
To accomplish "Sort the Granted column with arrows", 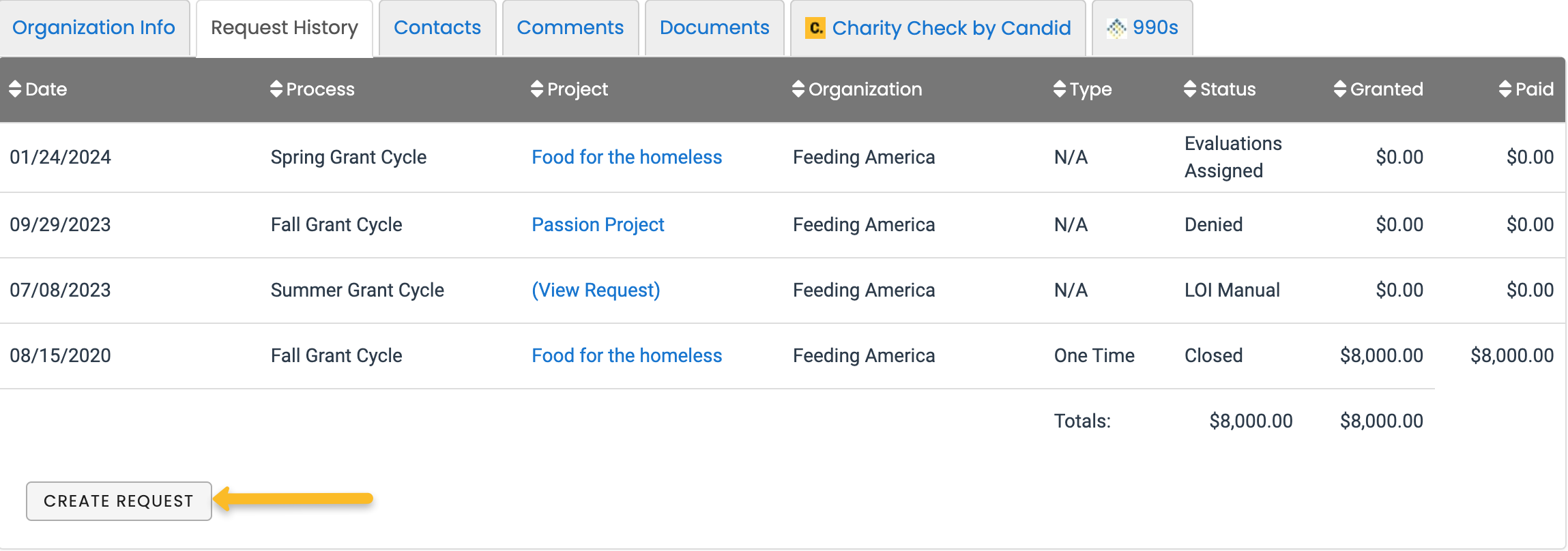I will (x=1340, y=89).
